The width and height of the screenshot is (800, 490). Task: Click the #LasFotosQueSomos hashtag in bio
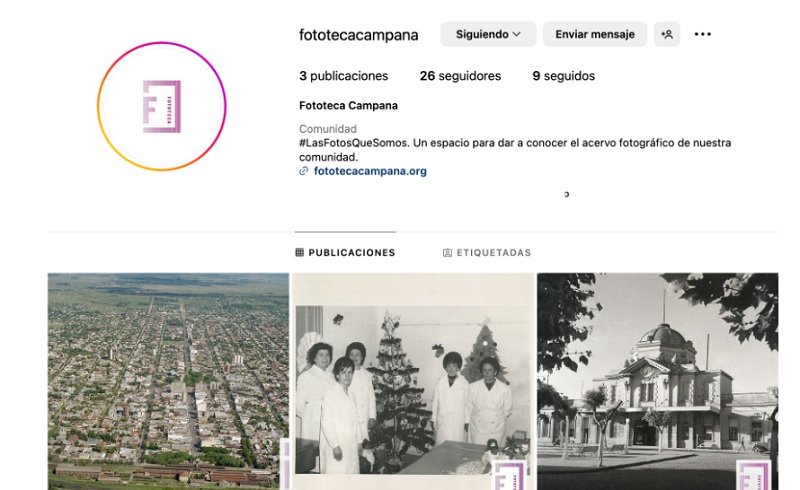[354, 143]
